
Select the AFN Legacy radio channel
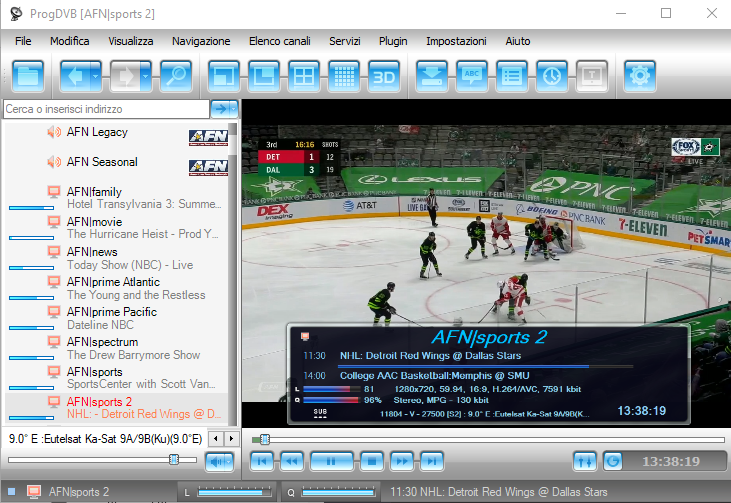pos(117,136)
